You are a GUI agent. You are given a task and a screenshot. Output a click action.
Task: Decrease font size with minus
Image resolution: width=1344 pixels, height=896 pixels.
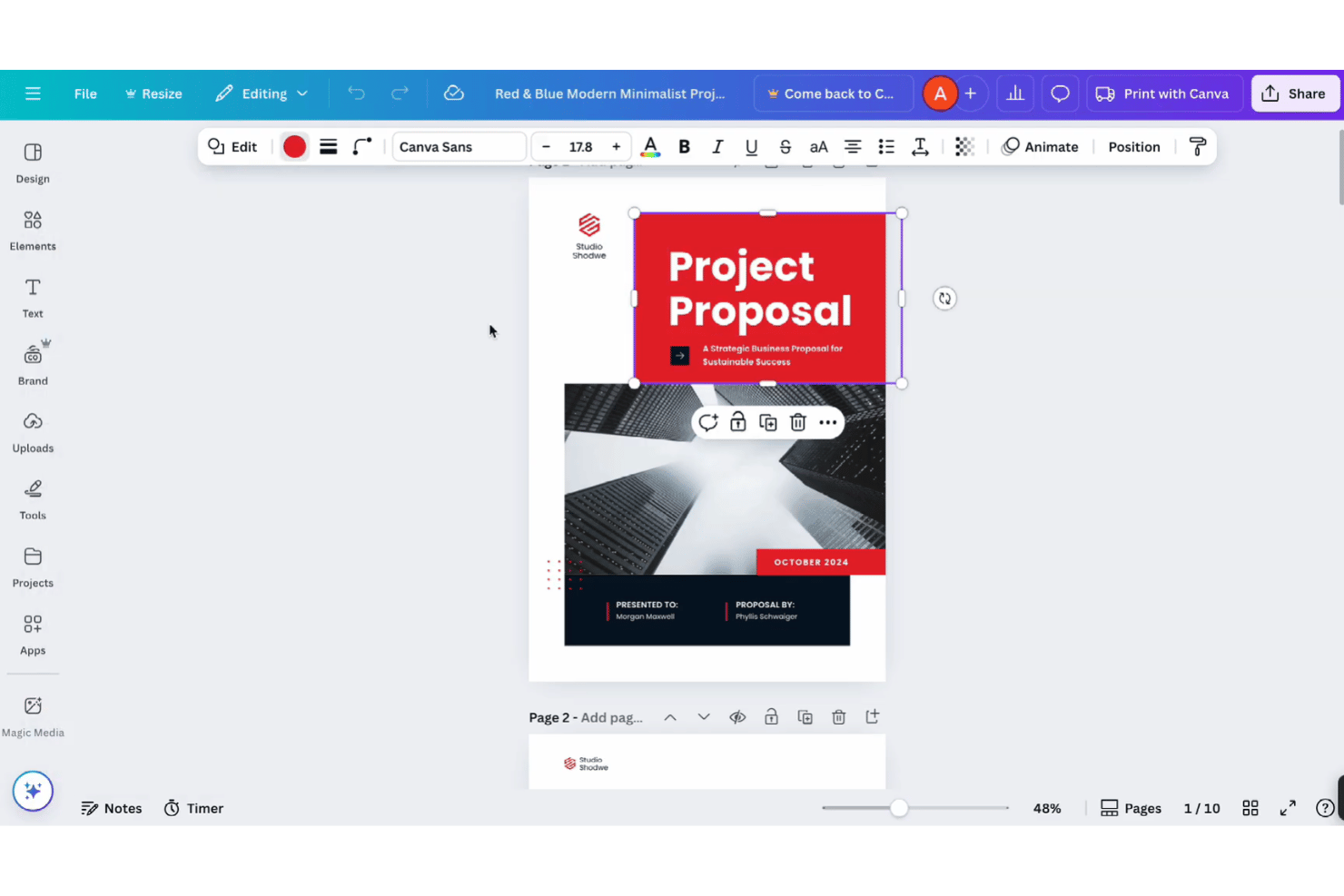(x=546, y=146)
